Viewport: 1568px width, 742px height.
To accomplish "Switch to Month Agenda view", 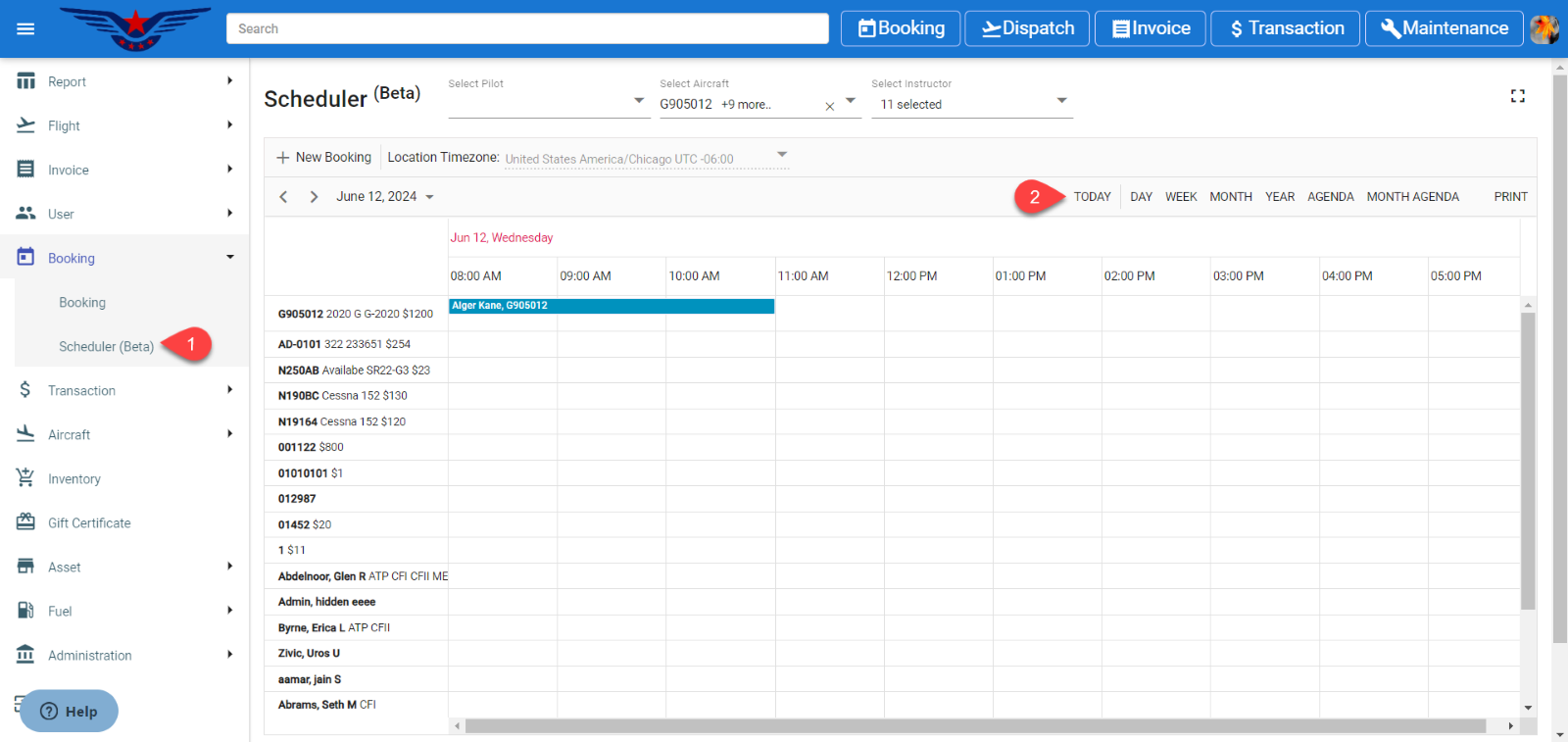I will pos(1412,197).
